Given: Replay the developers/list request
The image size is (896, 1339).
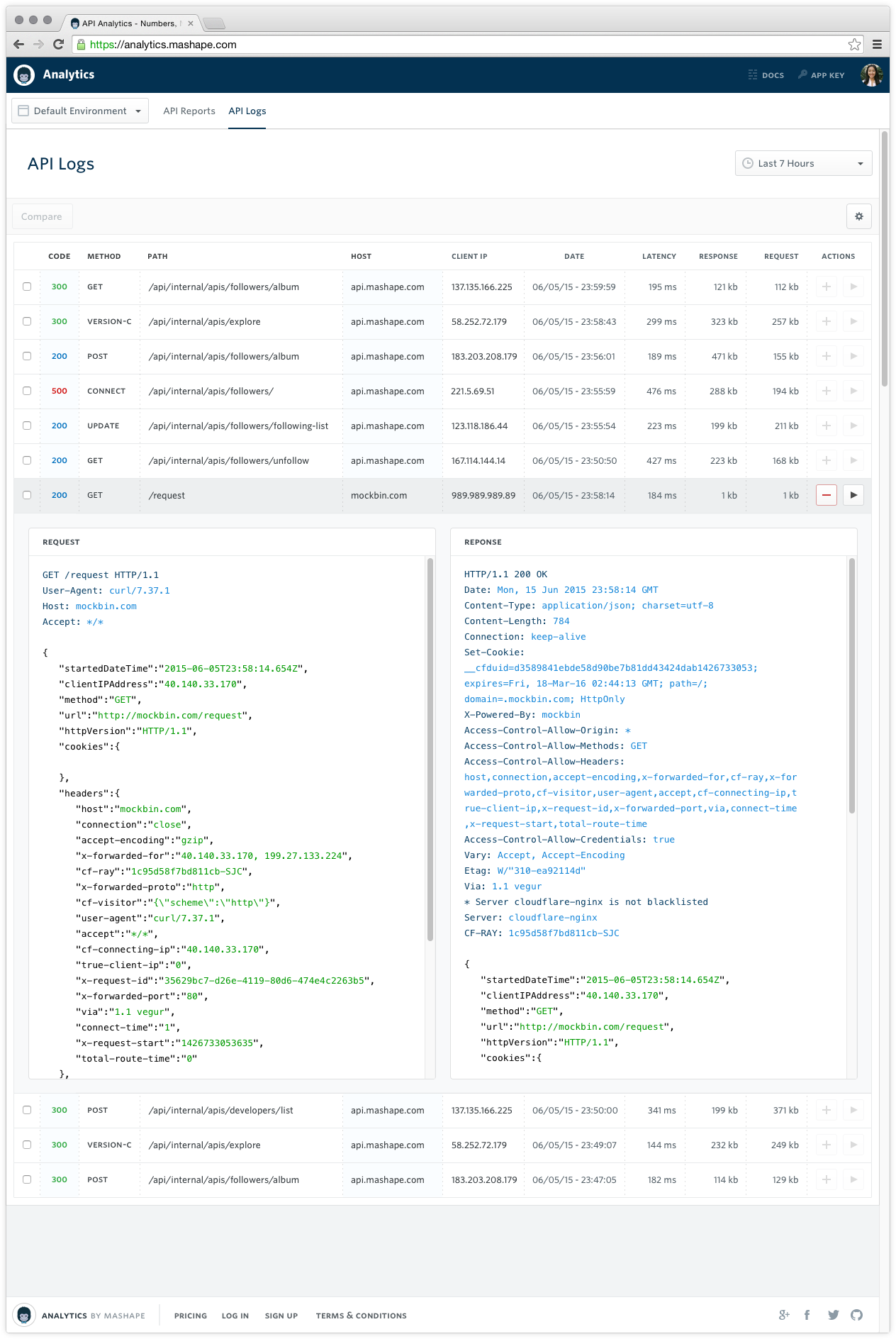Looking at the screenshot, I should (853, 1110).
